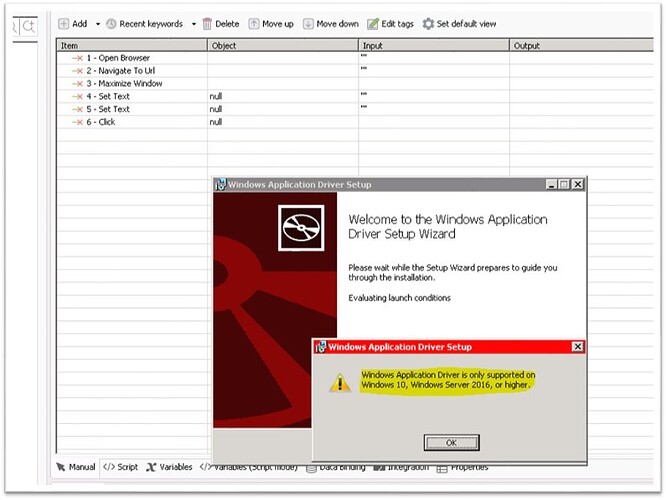Viewport: 666px width, 500px height.
Task: Click OK in the warning dialog
Action: (452, 443)
